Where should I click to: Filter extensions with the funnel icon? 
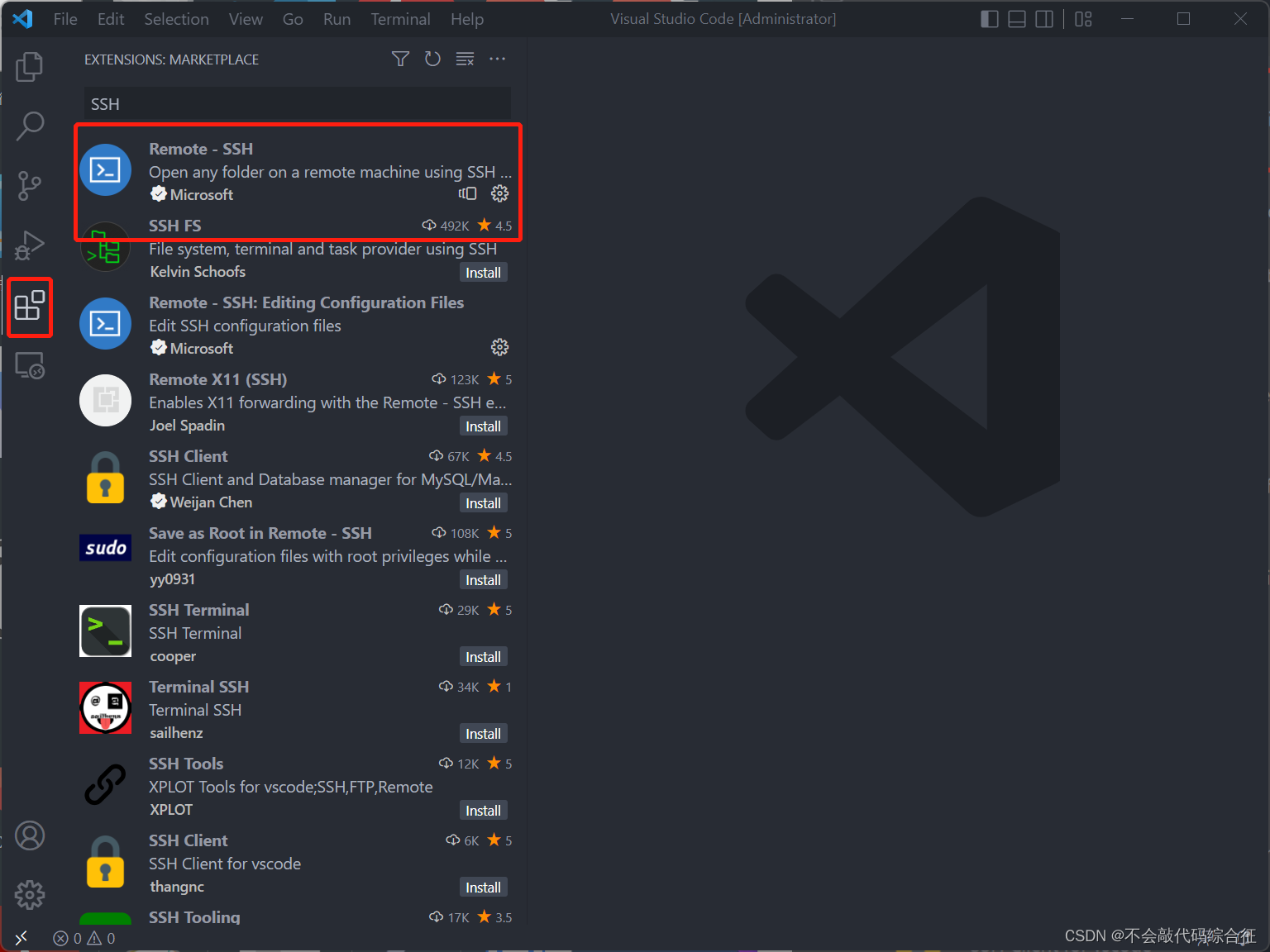point(400,59)
